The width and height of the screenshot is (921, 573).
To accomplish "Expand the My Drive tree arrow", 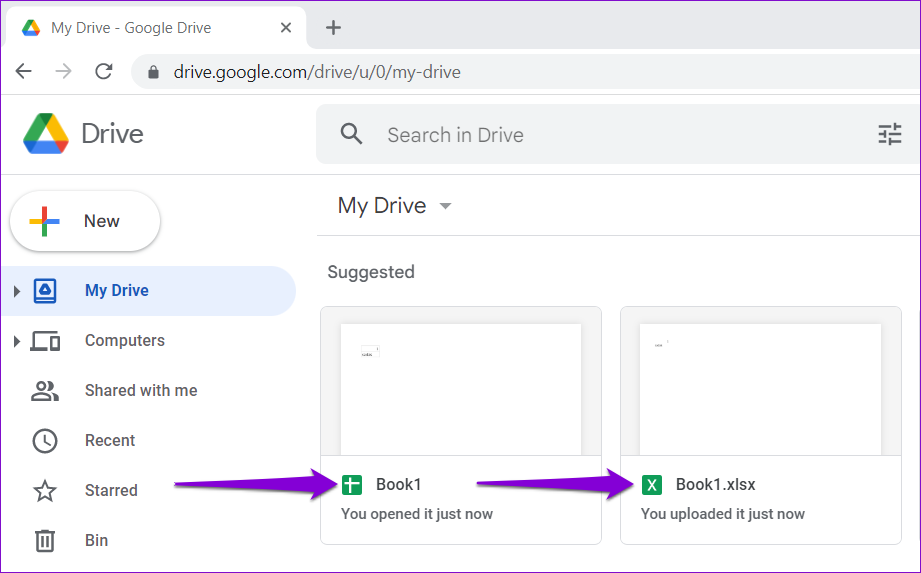I will point(16,291).
